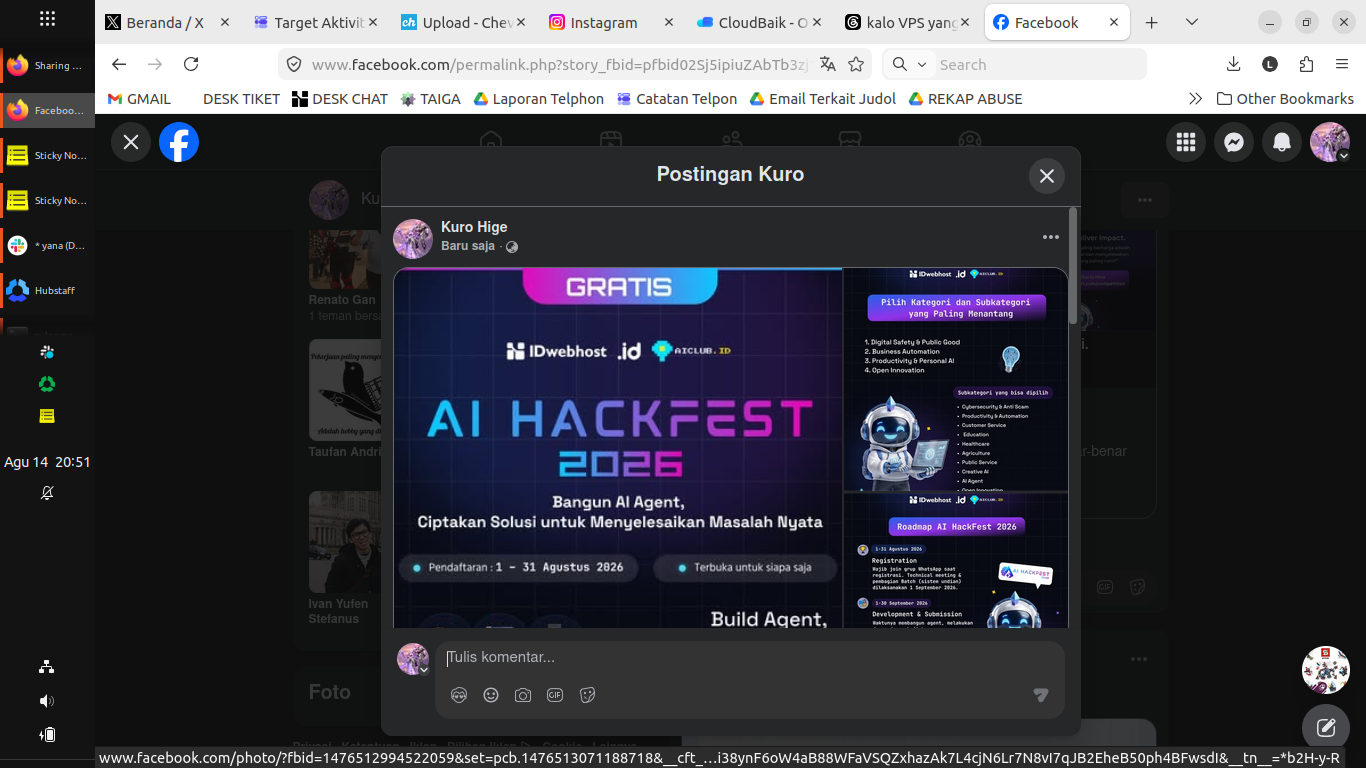Screen dimensions: 1366x768
Task: Open the system applications grid
Action: [x=47, y=19]
